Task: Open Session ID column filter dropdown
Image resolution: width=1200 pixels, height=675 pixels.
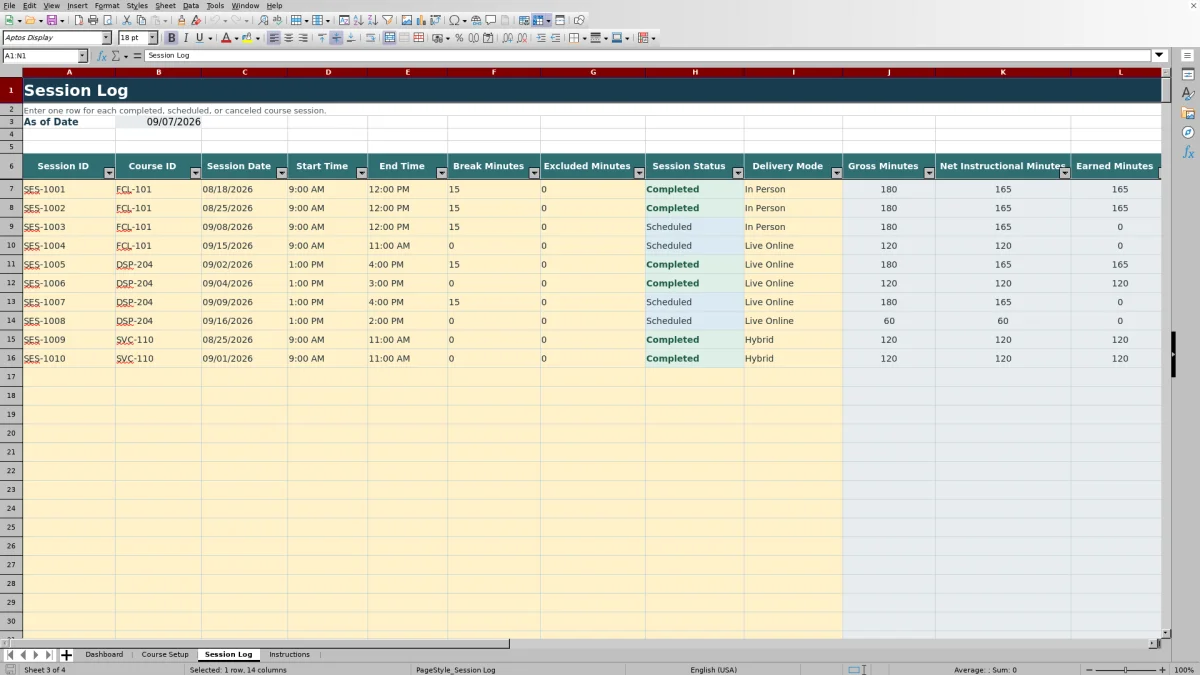Action: tap(109, 173)
